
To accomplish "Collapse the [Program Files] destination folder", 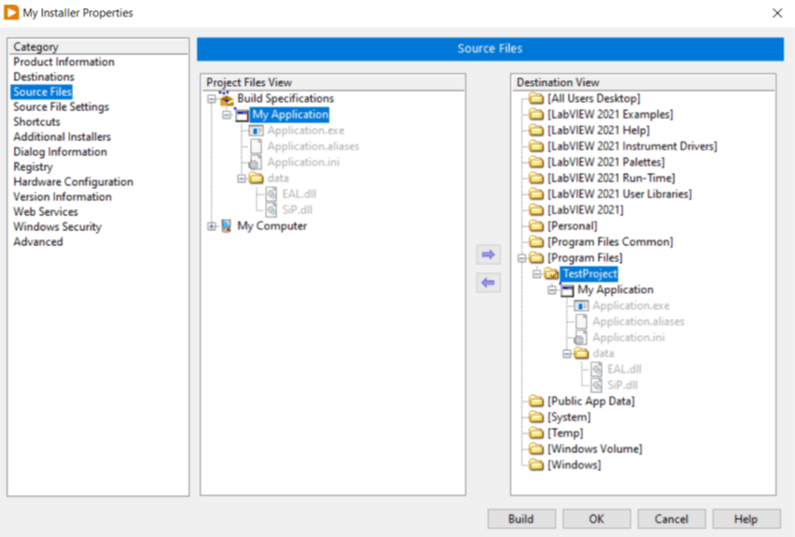I will pos(520,258).
